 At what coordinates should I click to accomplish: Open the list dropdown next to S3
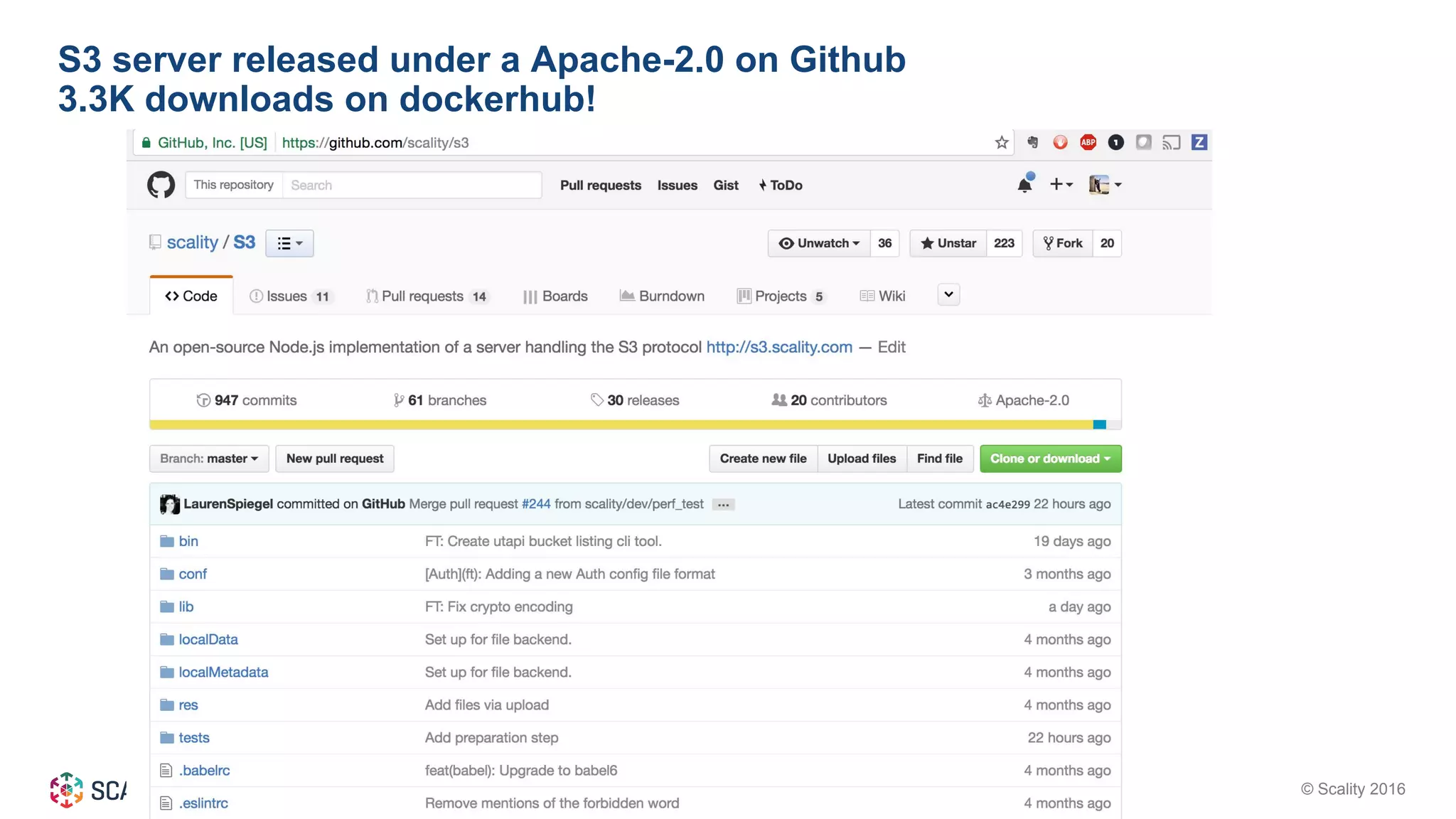289,243
